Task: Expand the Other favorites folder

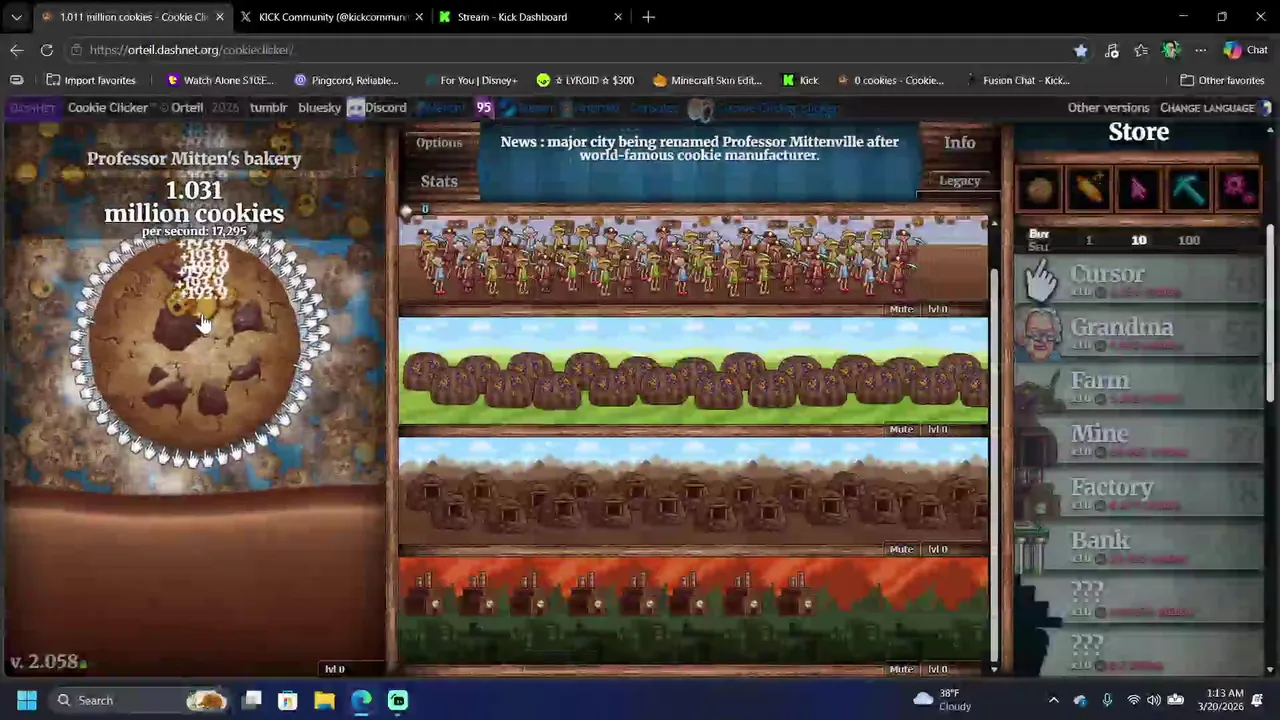Action: (x=1222, y=80)
